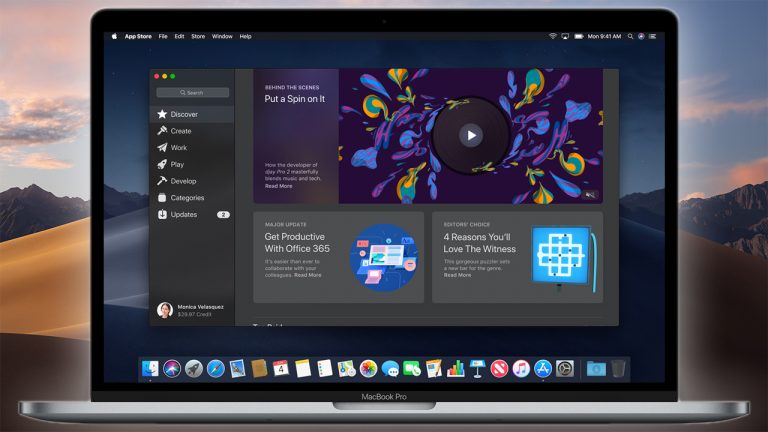Open Contacts book icon in Dock
Viewport: 768px width, 432px height.
(259, 368)
